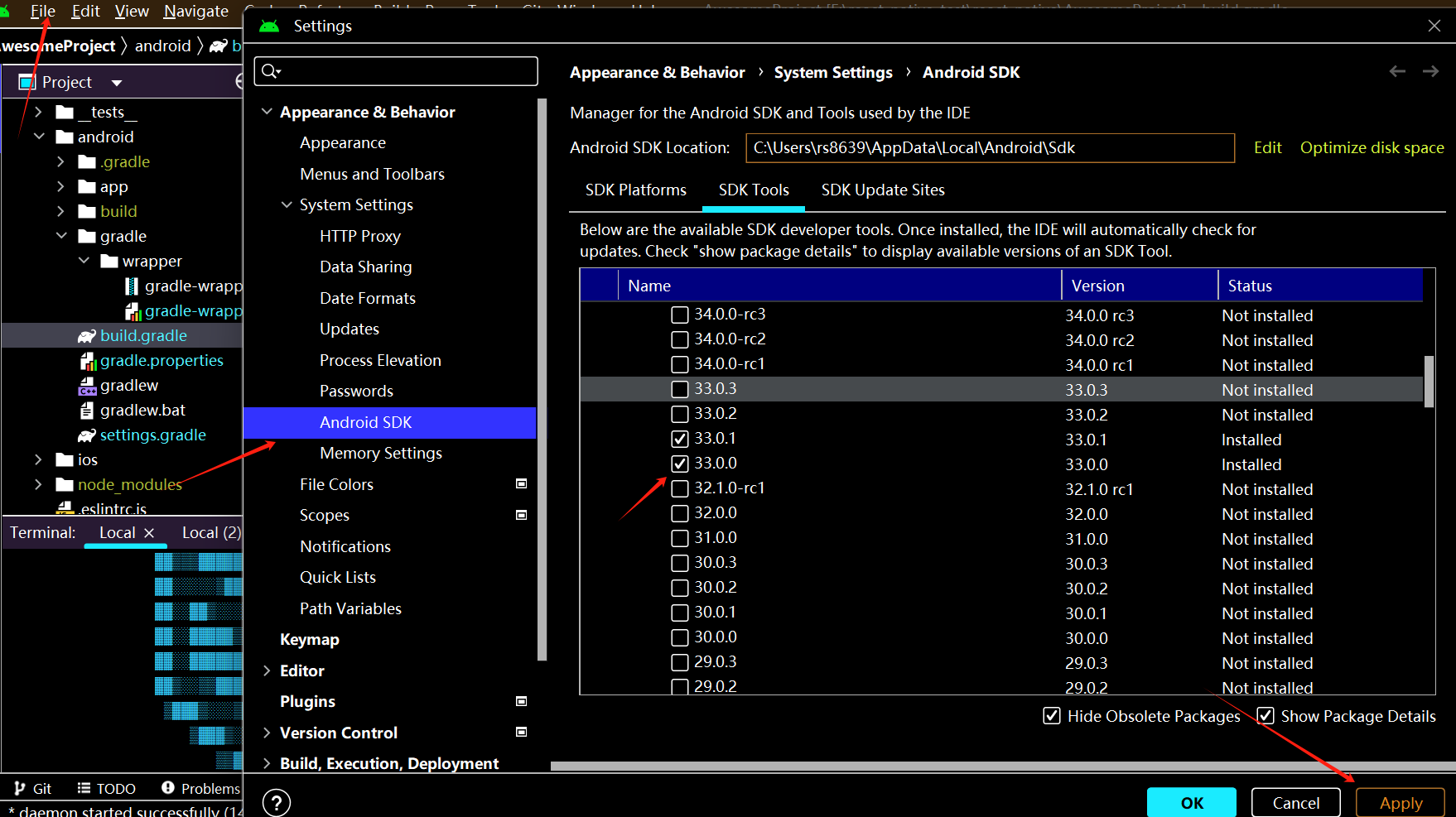Screen dimensions: 1456x817
Task: Click the node_modules folder icon
Action: pos(65,485)
